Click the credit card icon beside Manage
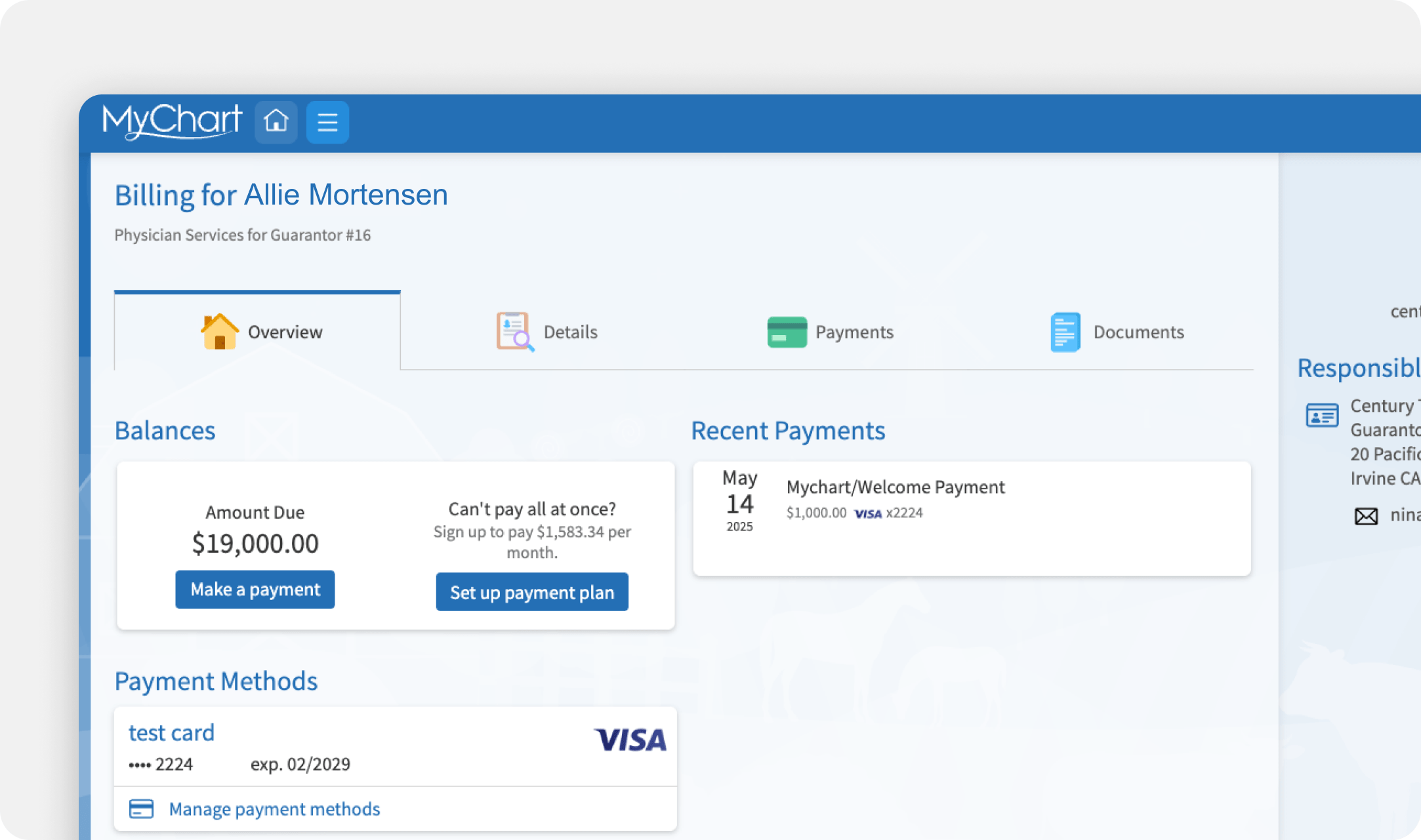Screen dimensions: 1421x840 [141, 809]
